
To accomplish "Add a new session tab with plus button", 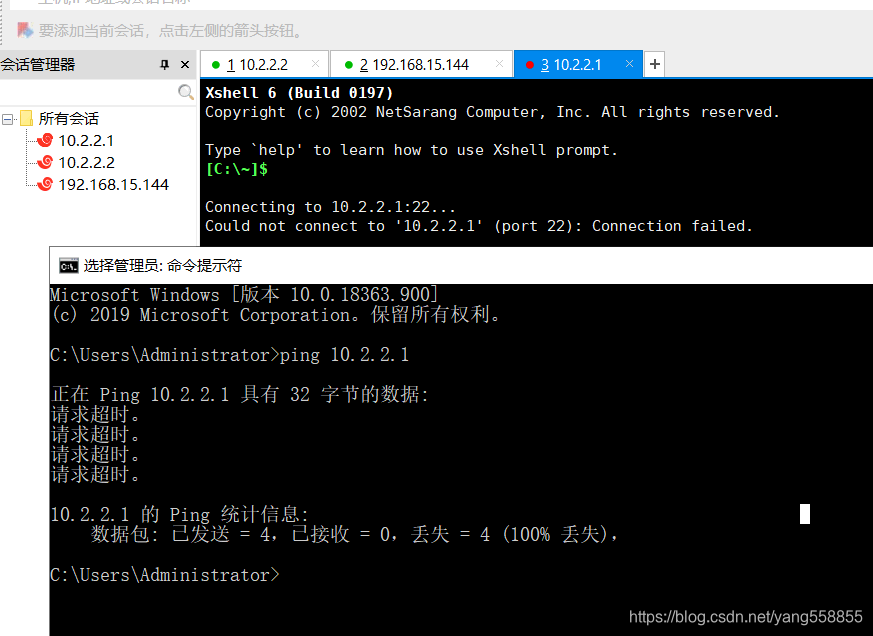I will coord(655,64).
